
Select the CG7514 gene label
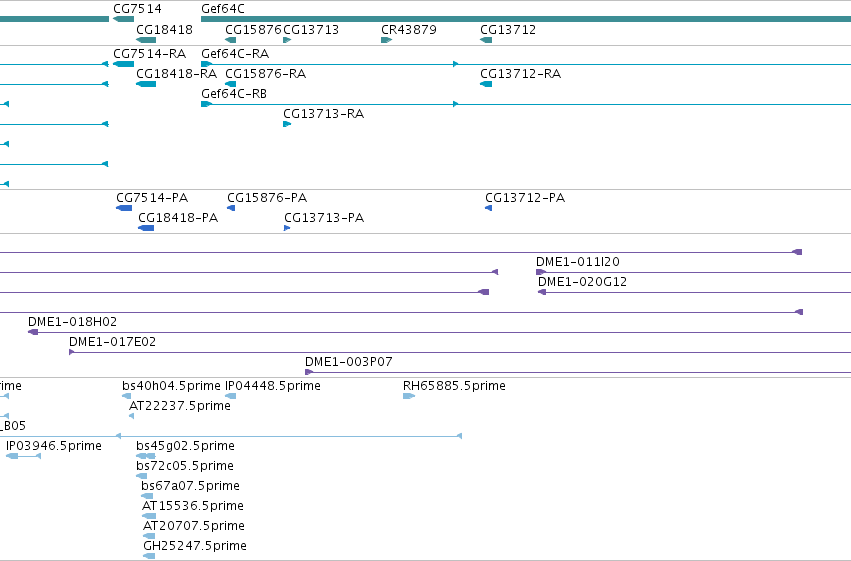[137, 9]
